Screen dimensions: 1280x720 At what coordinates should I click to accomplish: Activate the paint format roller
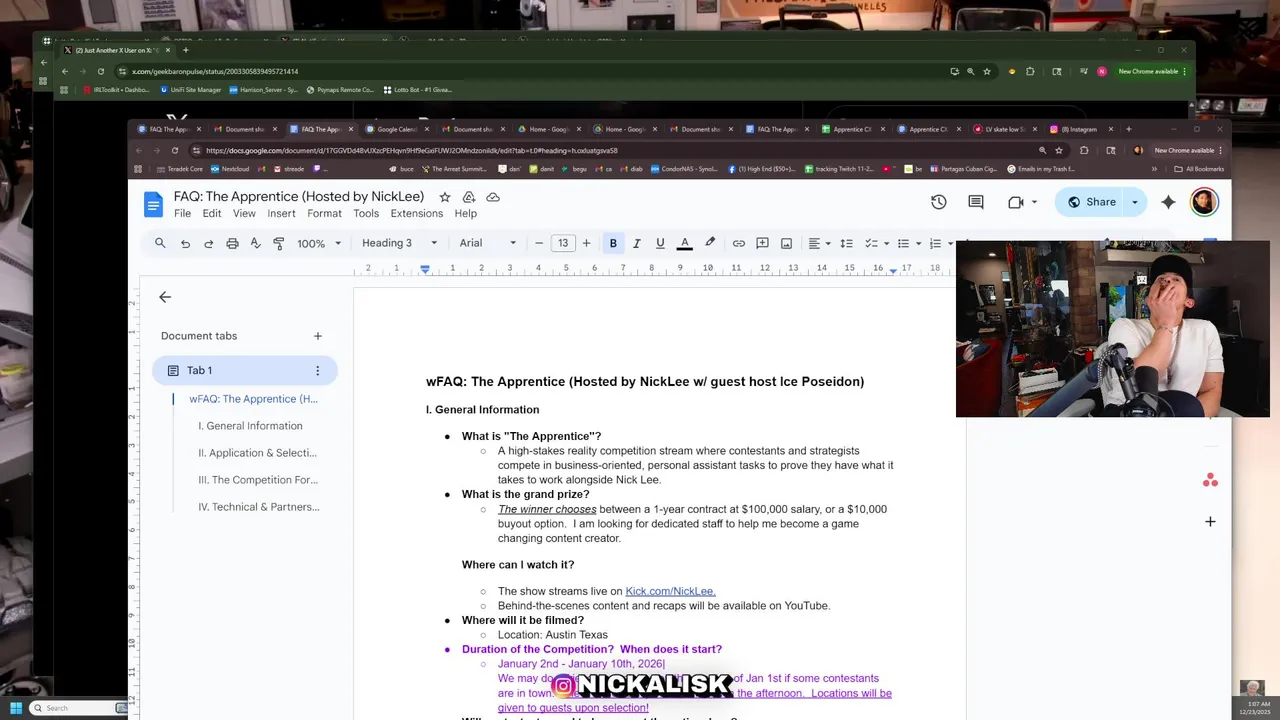point(279,243)
